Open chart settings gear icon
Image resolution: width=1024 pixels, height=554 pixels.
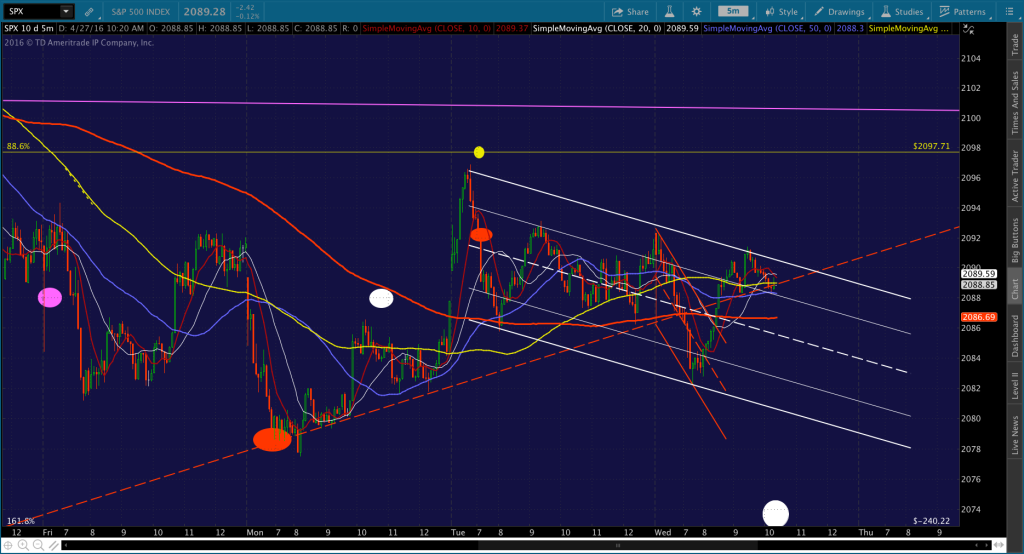point(697,12)
